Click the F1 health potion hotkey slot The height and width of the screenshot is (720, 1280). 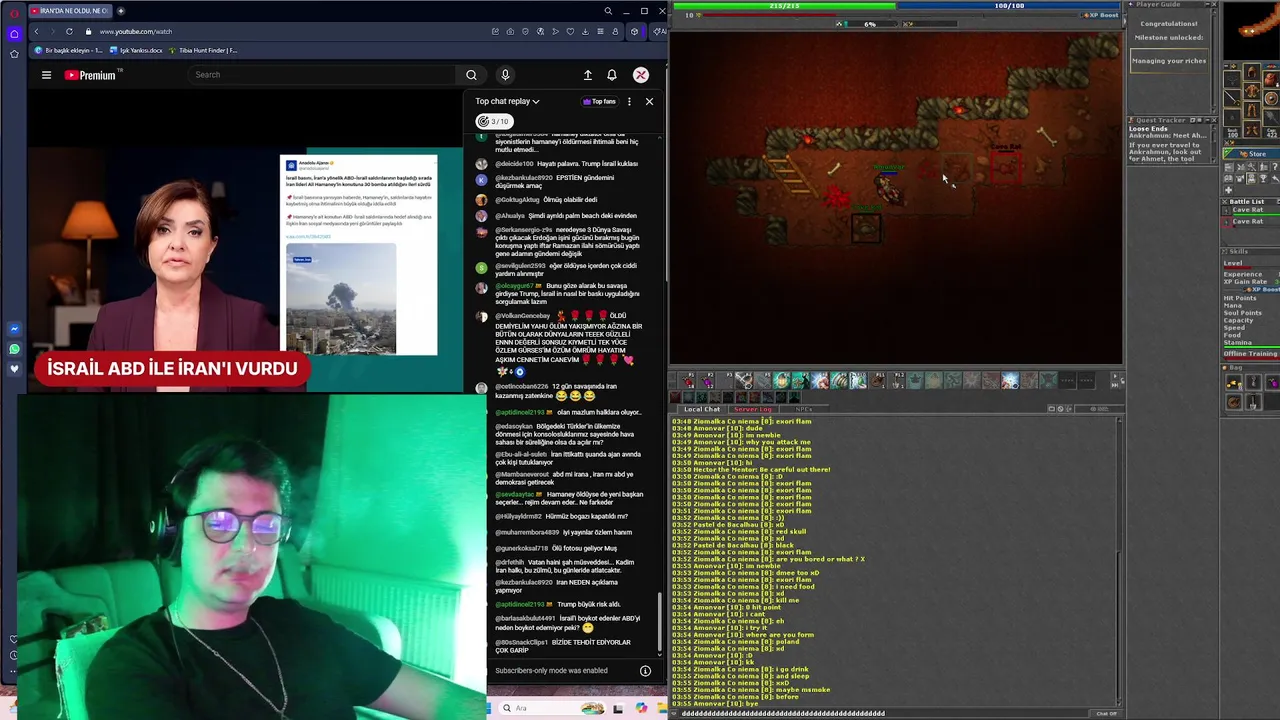click(688, 381)
